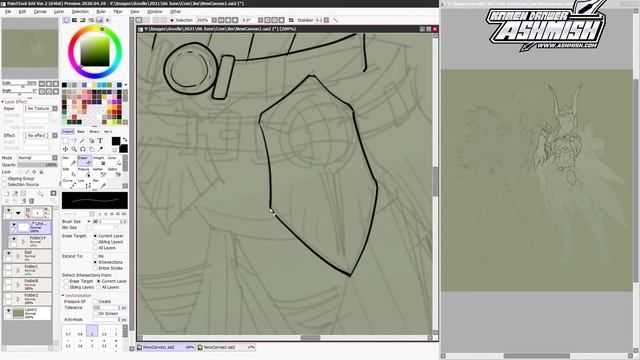Hide the Layer1 layer
Image resolution: width=640 pixels, height=360 pixels.
(x=8, y=311)
